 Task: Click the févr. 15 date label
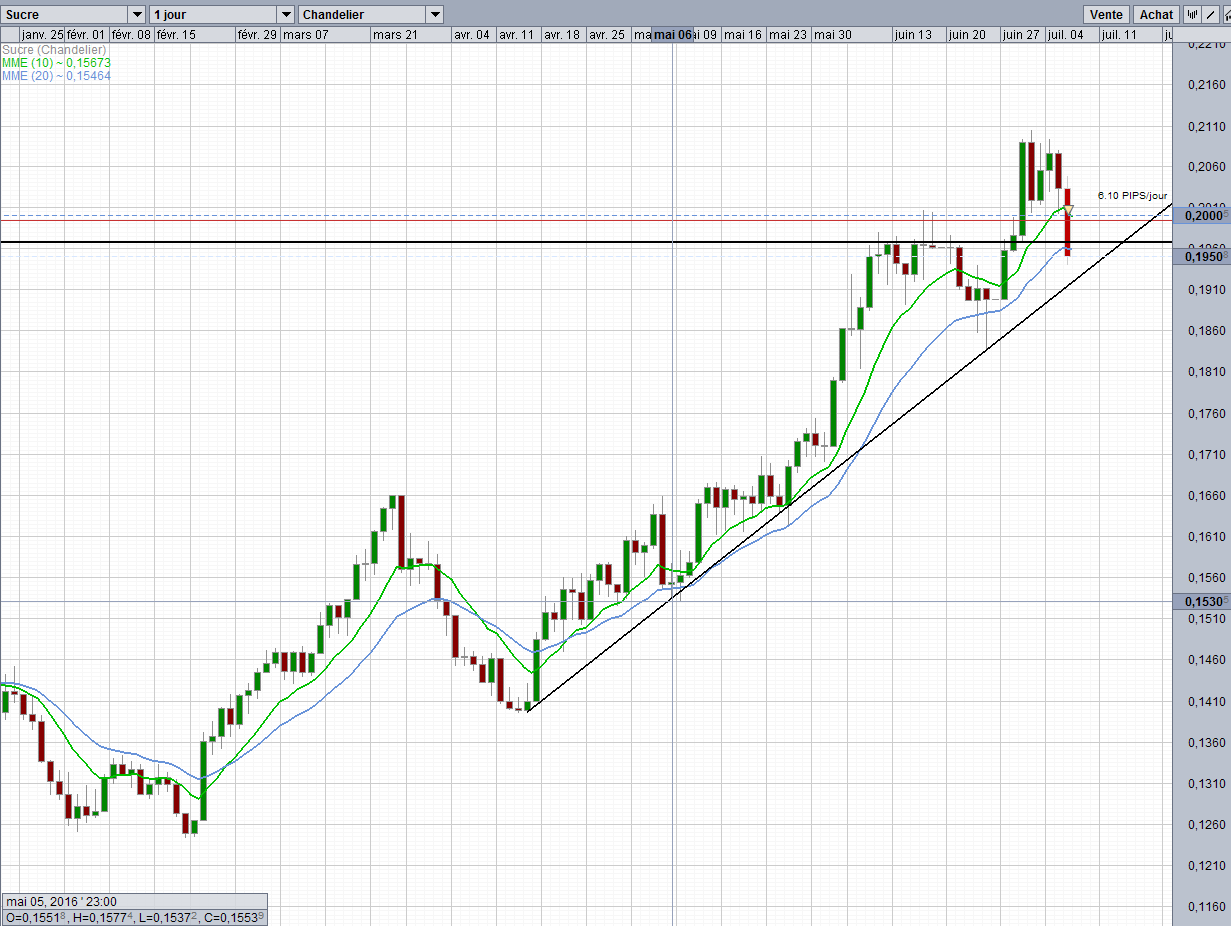point(176,34)
